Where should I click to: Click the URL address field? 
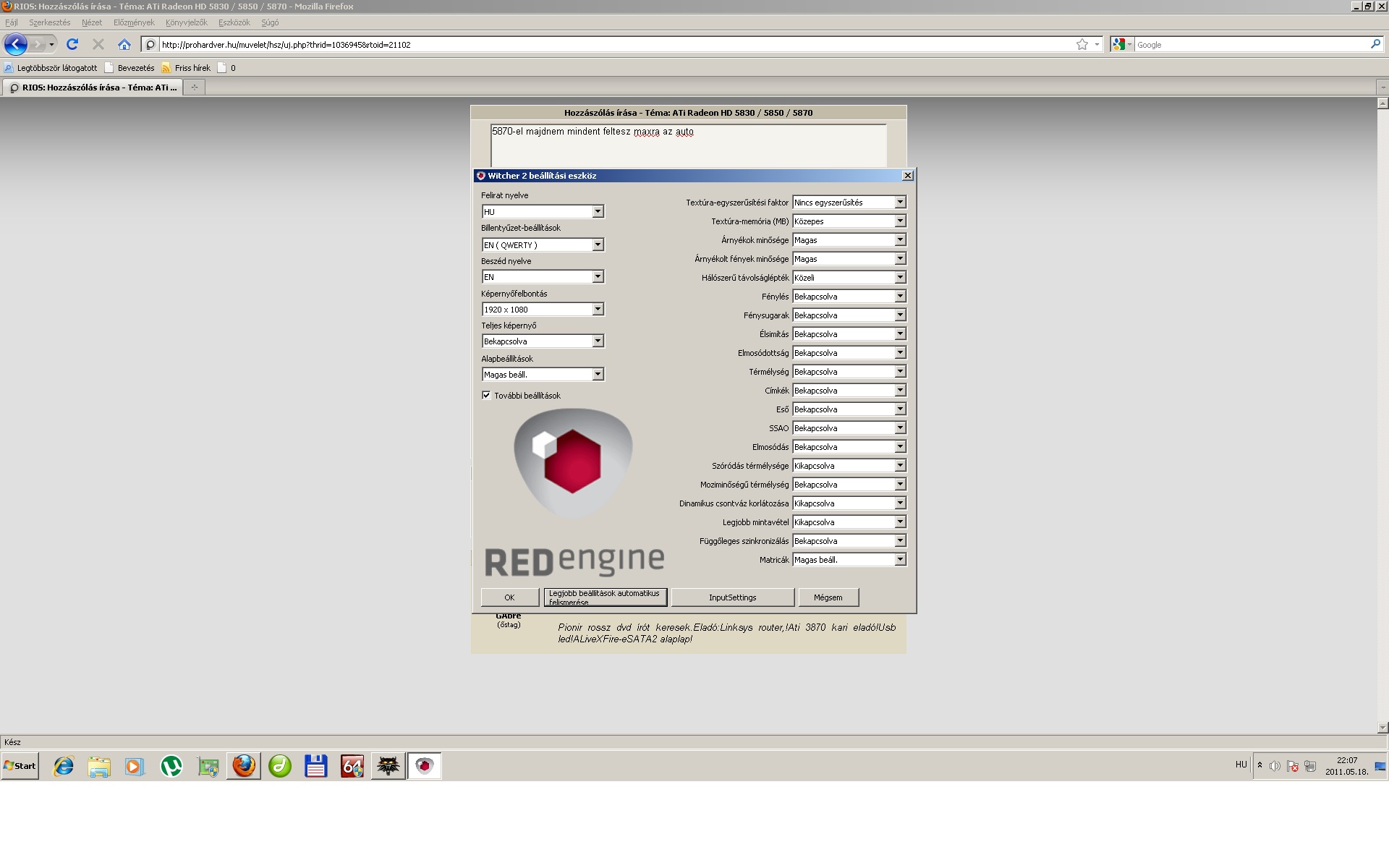615,44
